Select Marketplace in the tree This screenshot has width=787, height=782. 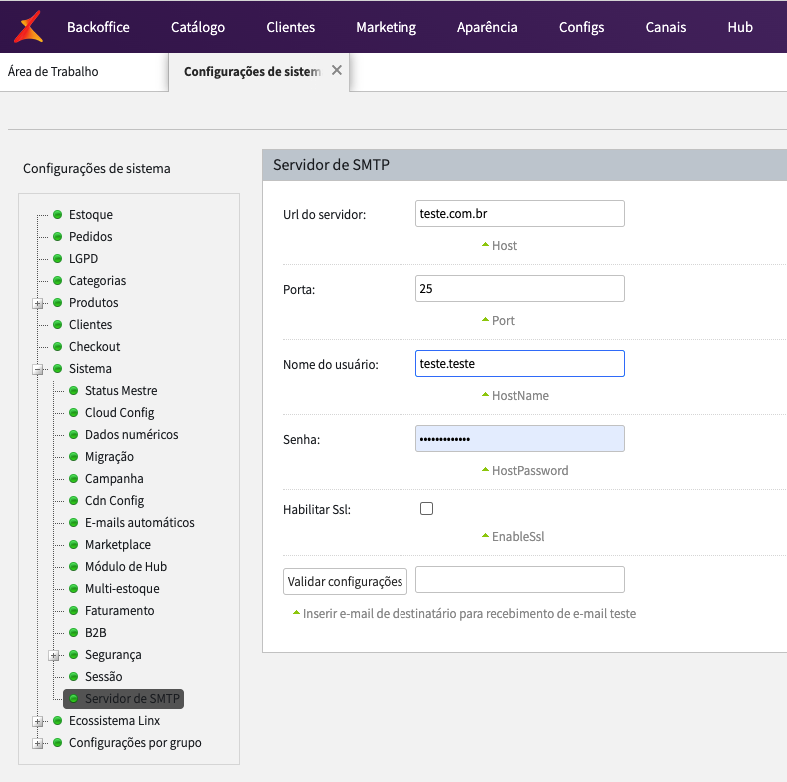117,545
